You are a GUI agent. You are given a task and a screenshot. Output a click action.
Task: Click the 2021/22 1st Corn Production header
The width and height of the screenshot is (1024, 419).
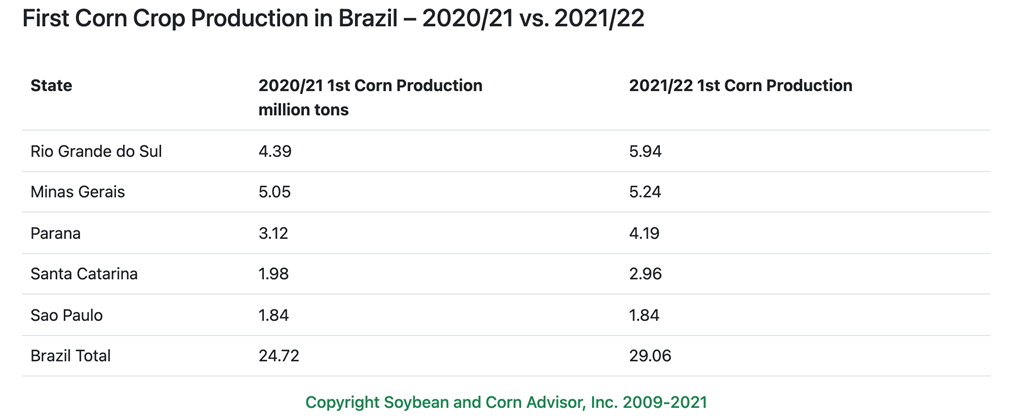pyautogui.click(x=740, y=86)
